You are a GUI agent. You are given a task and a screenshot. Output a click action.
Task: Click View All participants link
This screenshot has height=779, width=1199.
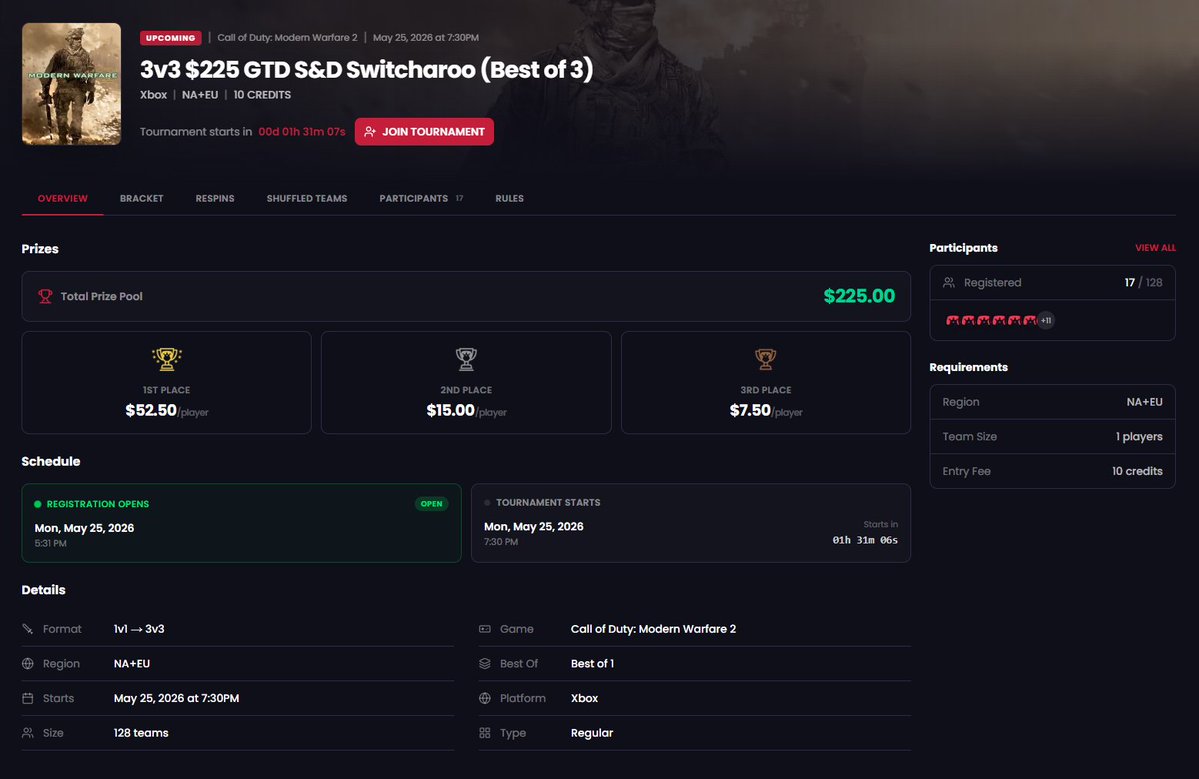(x=1155, y=248)
